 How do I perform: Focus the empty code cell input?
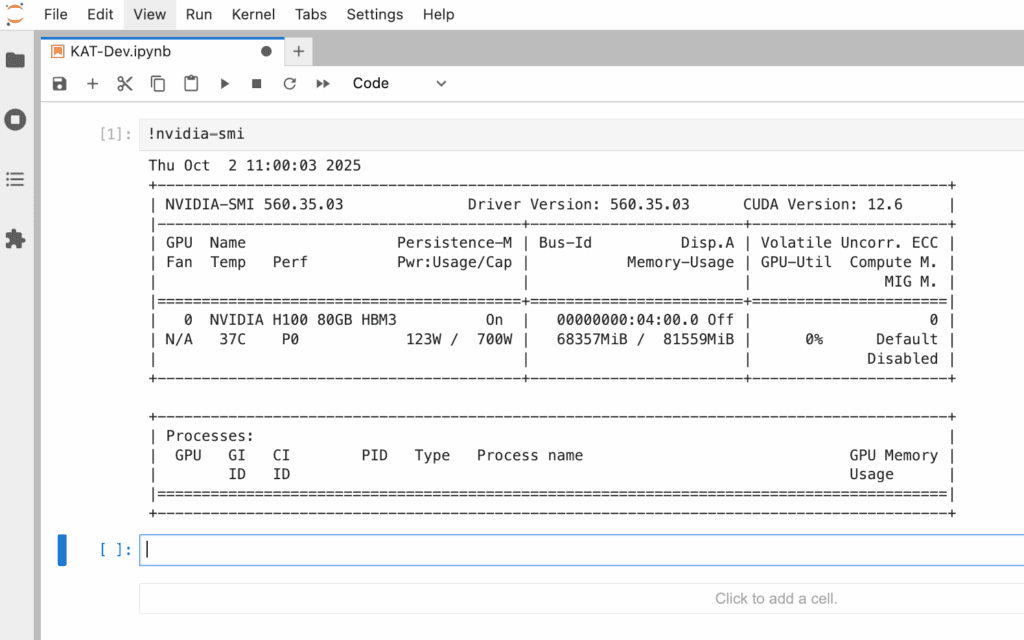(x=580, y=549)
